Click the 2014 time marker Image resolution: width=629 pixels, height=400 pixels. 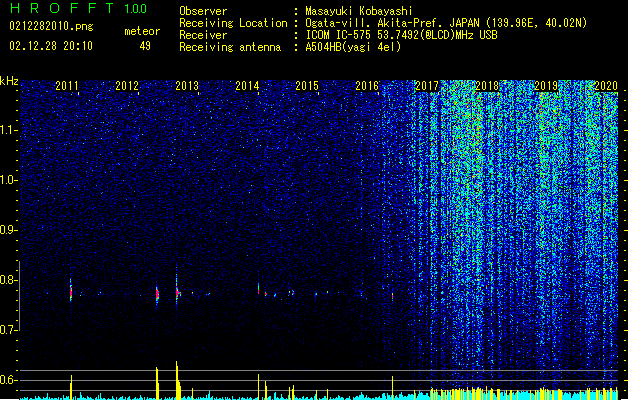tap(247, 85)
